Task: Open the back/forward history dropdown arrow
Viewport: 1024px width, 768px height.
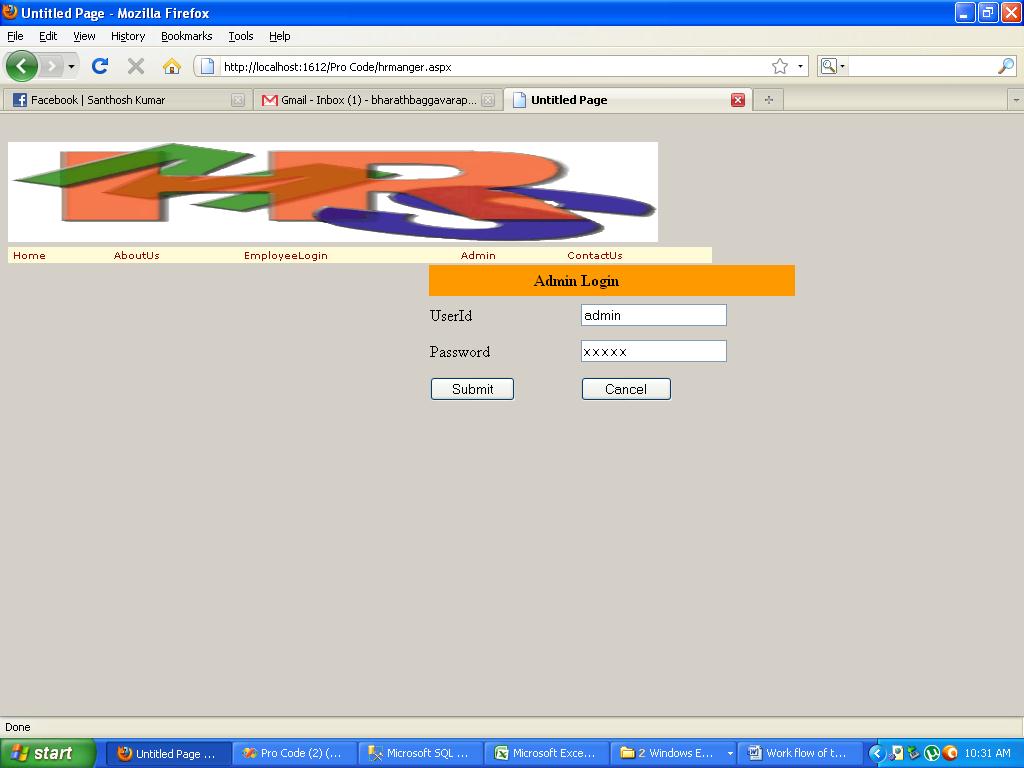Action: [71, 66]
